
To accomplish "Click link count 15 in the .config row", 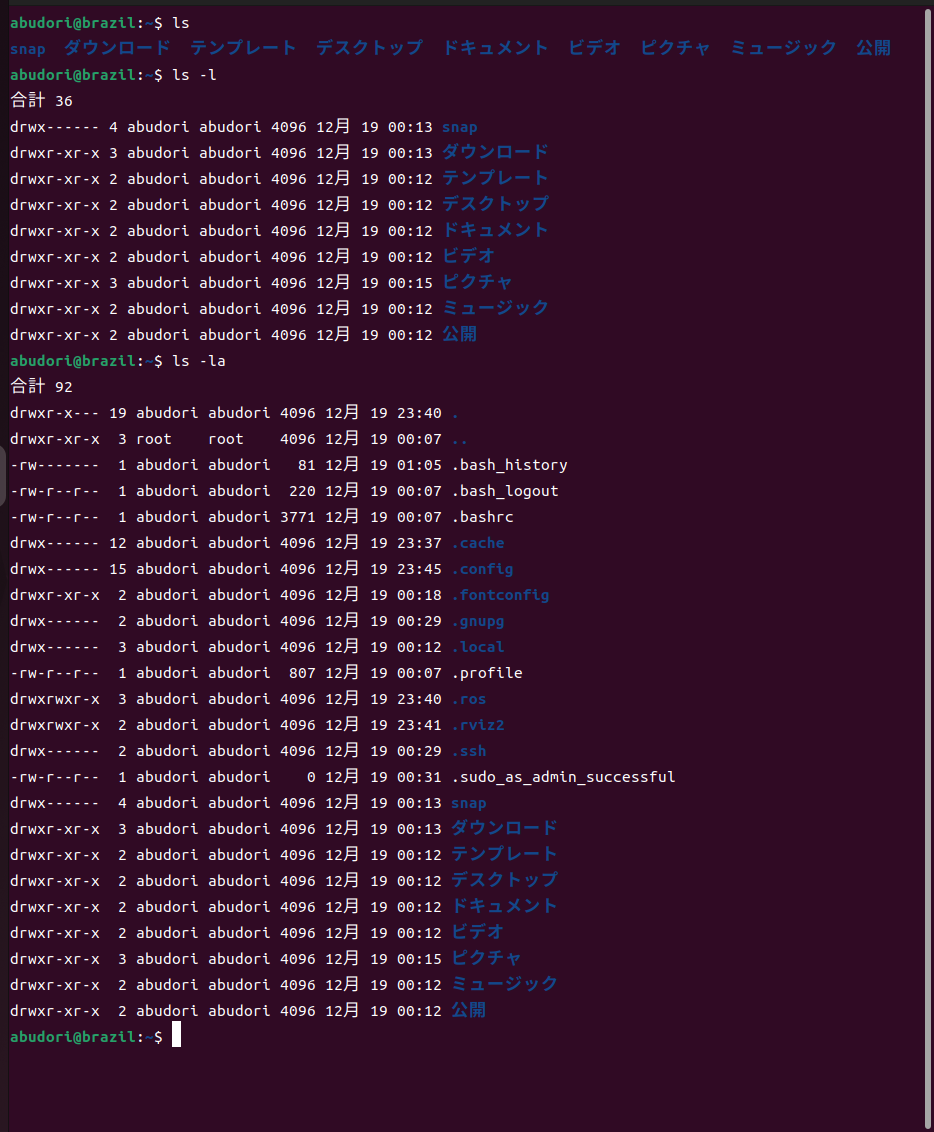I will click(118, 569).
